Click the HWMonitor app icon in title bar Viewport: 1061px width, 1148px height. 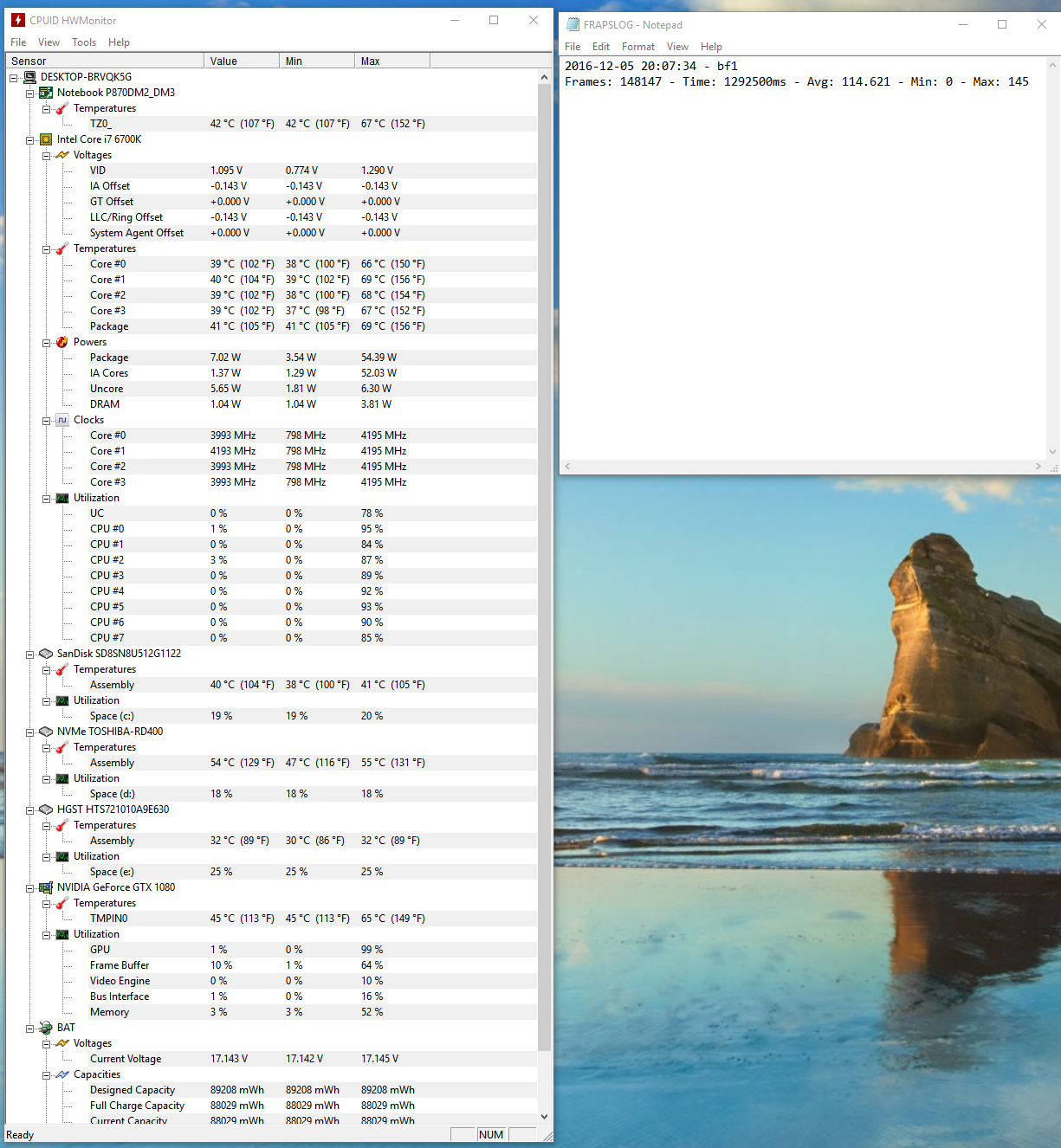click(17, 20)
